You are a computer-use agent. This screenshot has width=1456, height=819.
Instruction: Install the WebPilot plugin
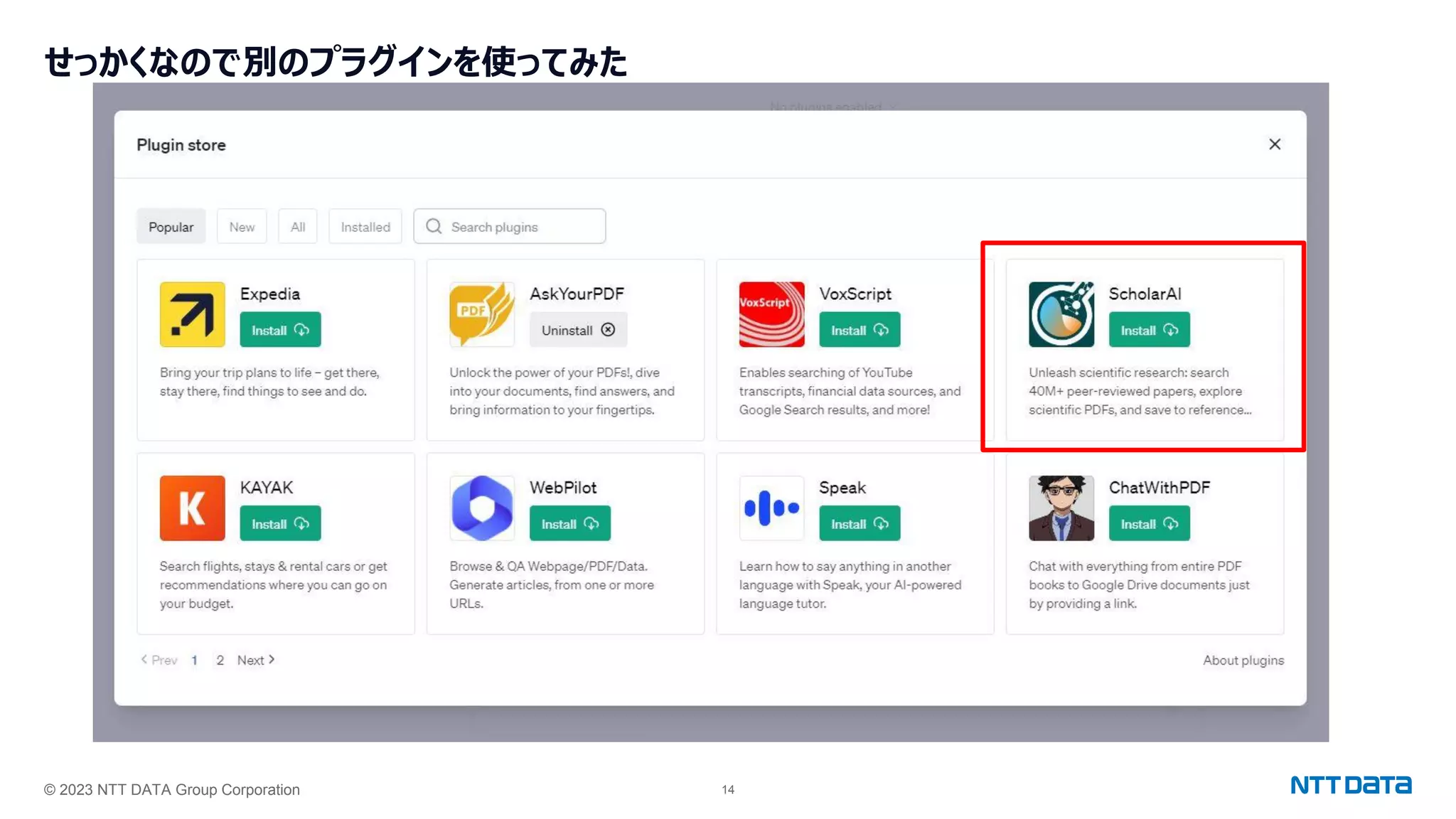pos(570,524)
